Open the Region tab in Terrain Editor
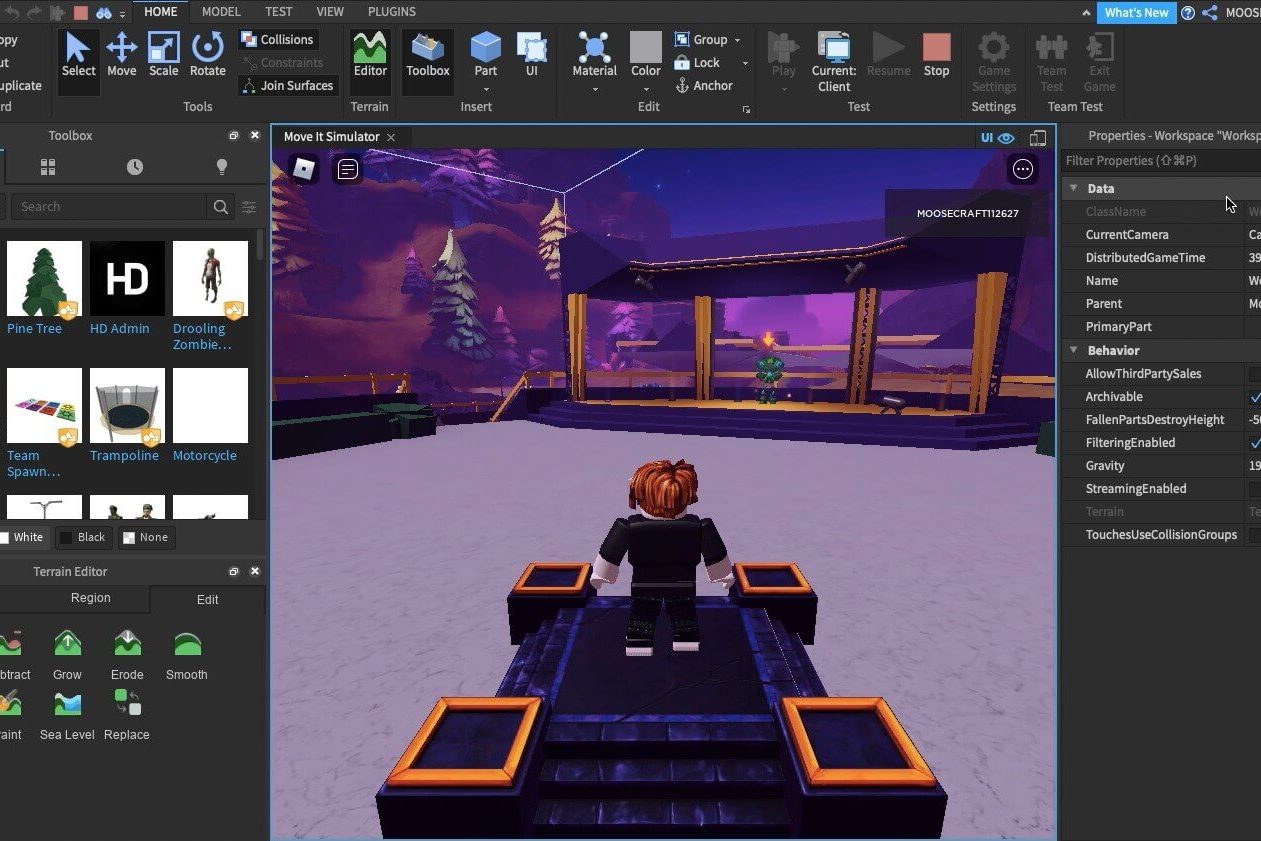1261x841 pixels. (x=90, y=598)
